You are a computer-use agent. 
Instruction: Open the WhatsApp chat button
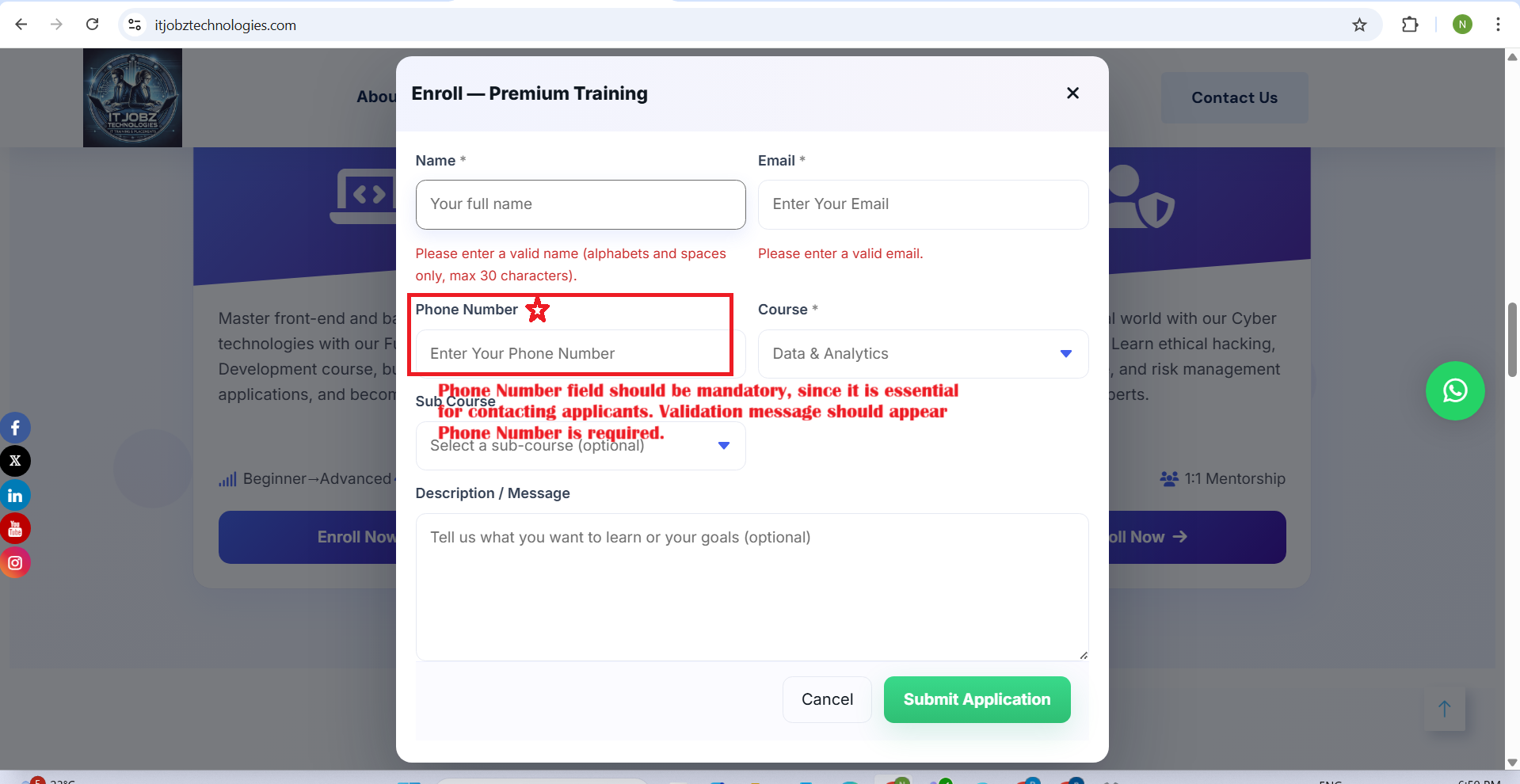tap(1455, 391)
